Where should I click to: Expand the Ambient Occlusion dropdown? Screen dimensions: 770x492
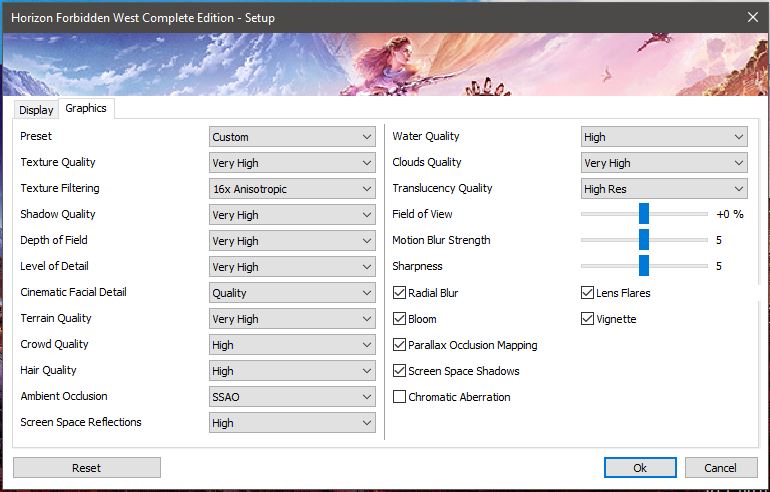click(x=292, y=397)
